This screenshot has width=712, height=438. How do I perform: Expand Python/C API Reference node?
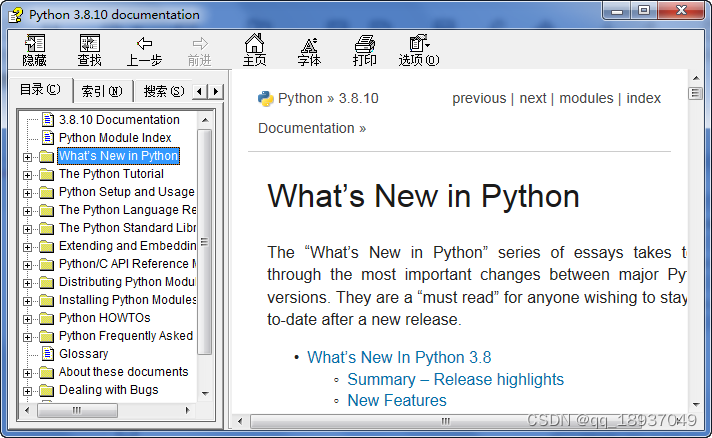28,265
